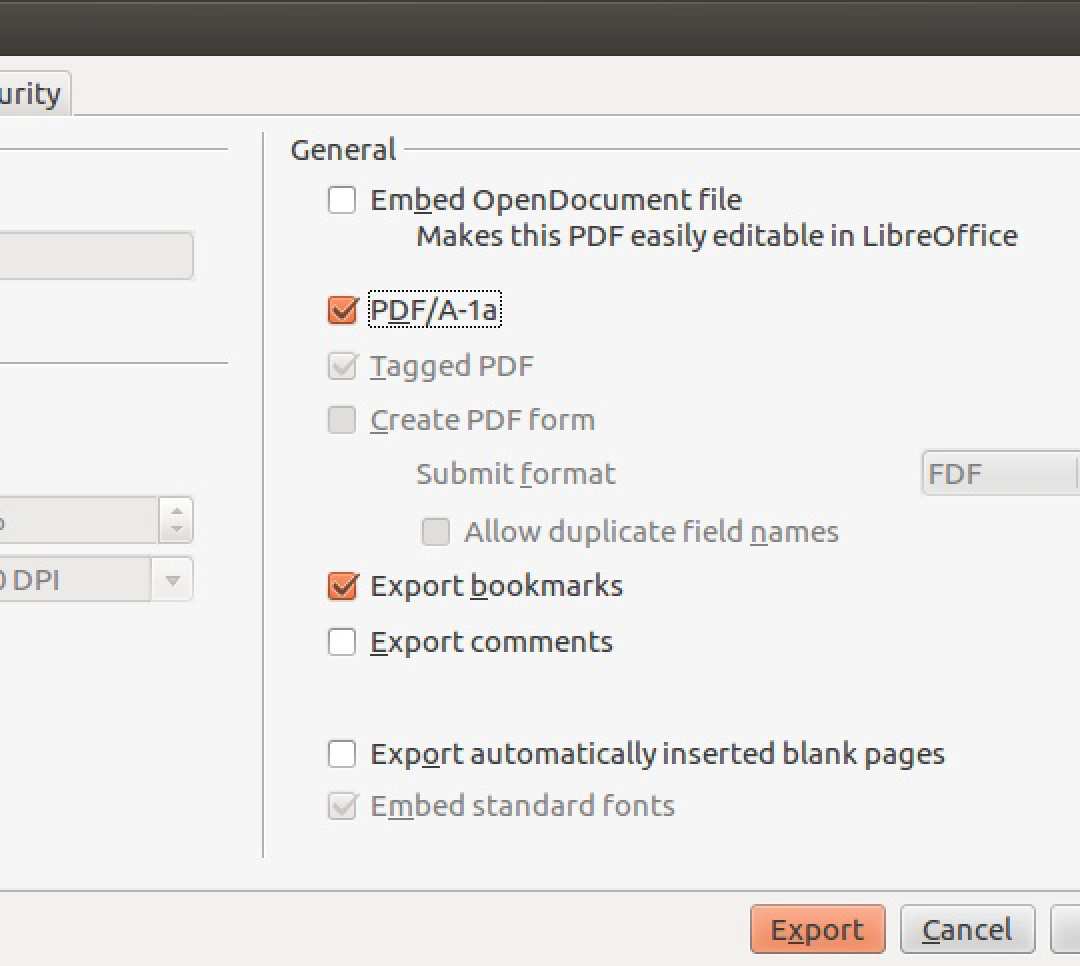The width and height of the screenshot is (1080, 966).
Task: Click the Export button
Action: 817,929
